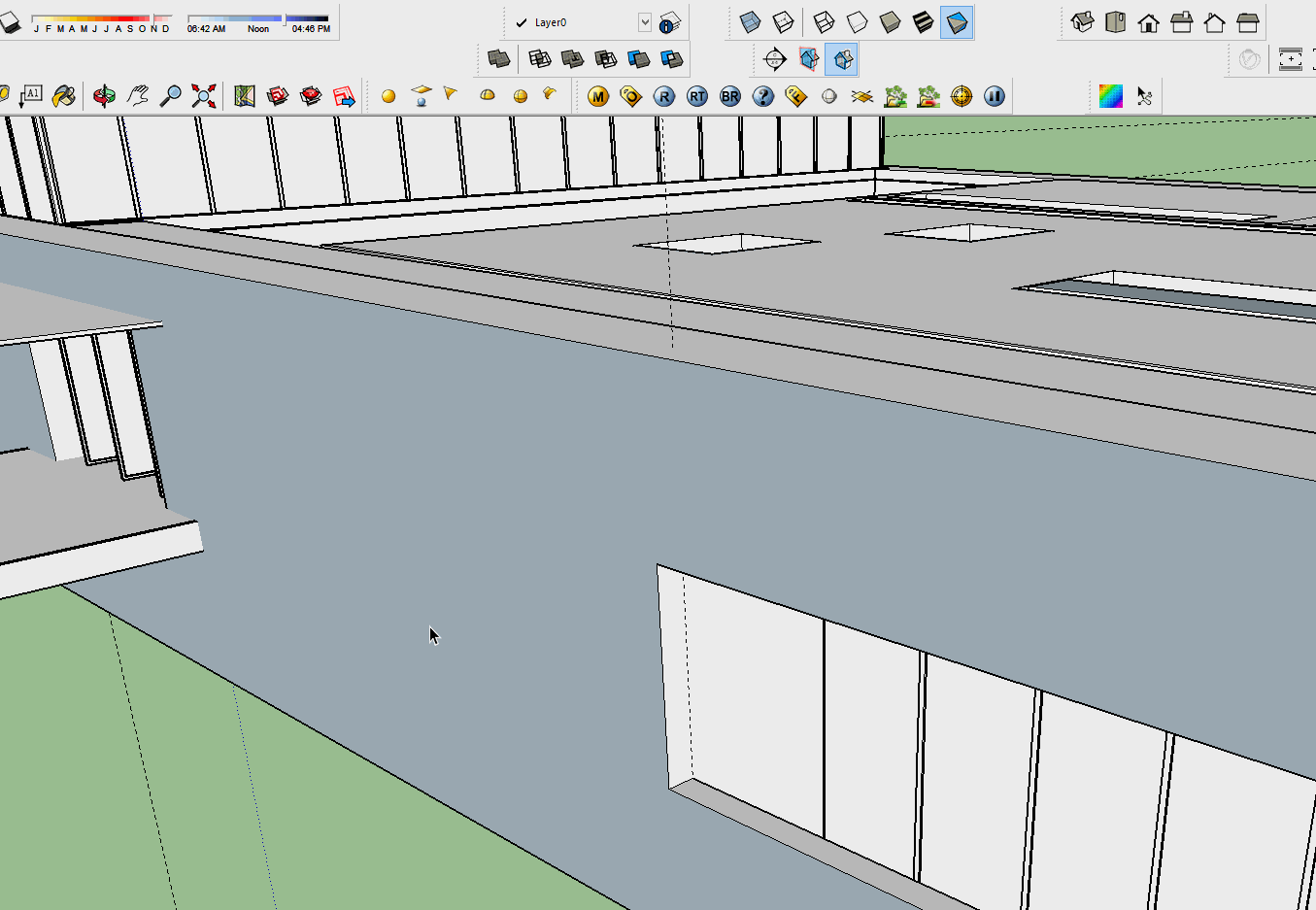This screenshot has height=910, width=1316.
Task: Switch to Hidden Line face style
Action: [858, 22]
